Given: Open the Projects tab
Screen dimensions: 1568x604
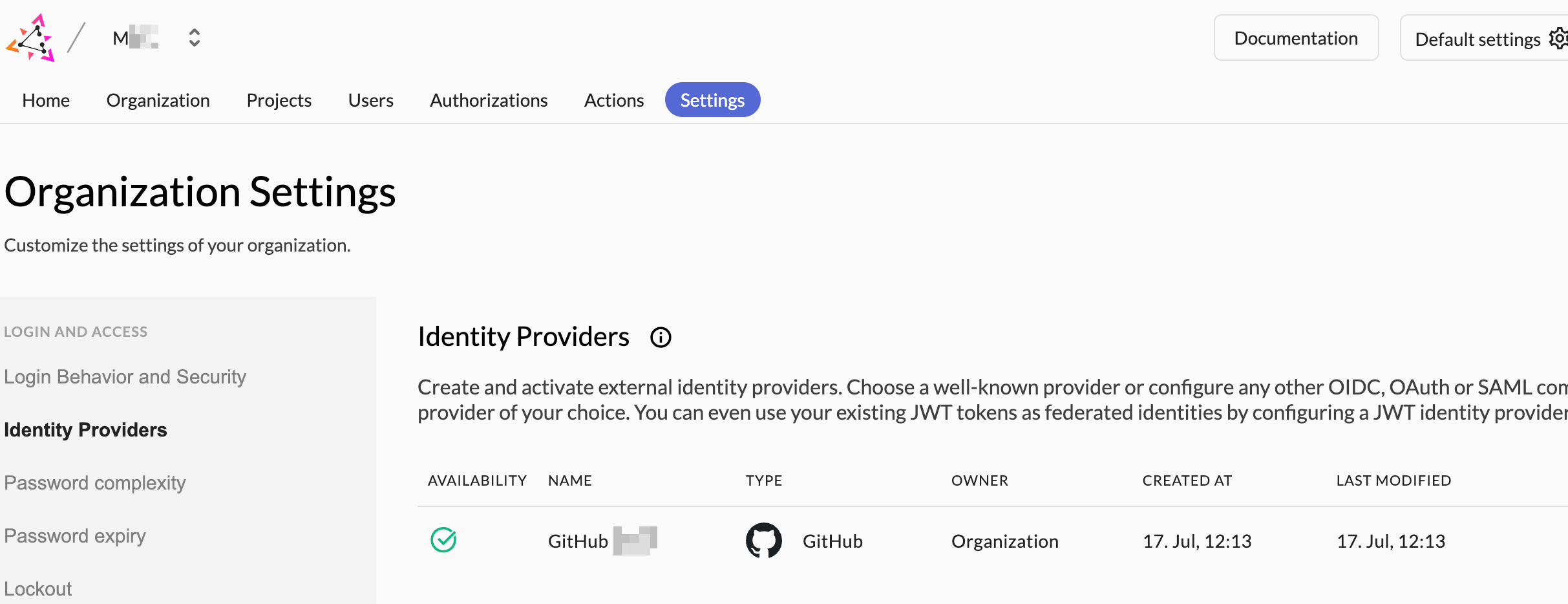Looking at the screenshot, I should click(x=279, y=100).
